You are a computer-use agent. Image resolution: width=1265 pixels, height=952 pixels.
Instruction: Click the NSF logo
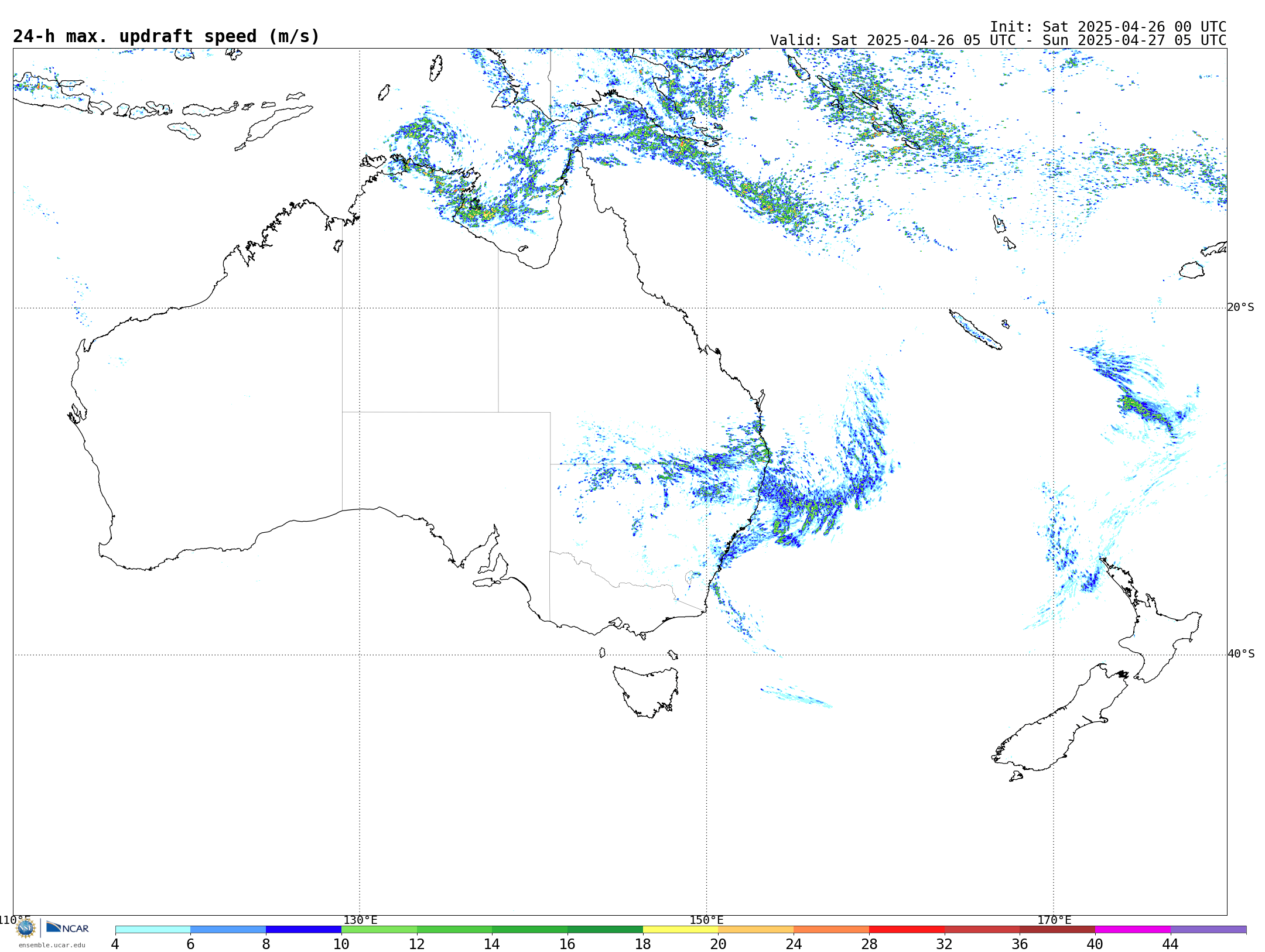[26, 928]
